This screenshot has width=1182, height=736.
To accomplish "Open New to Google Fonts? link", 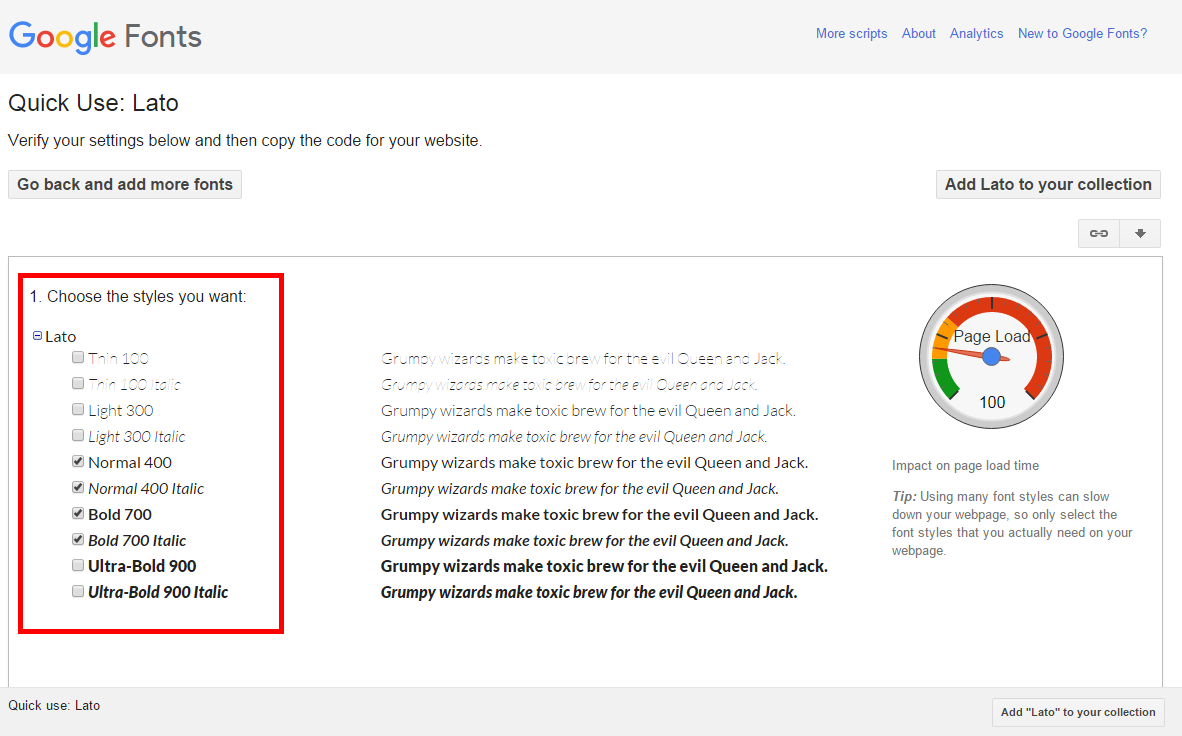I will tap(1082, 33).
